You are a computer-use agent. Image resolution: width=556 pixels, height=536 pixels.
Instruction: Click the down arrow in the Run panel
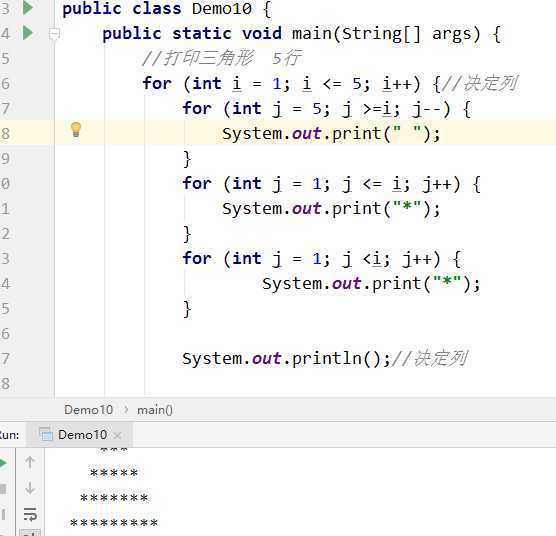point(30,488)
